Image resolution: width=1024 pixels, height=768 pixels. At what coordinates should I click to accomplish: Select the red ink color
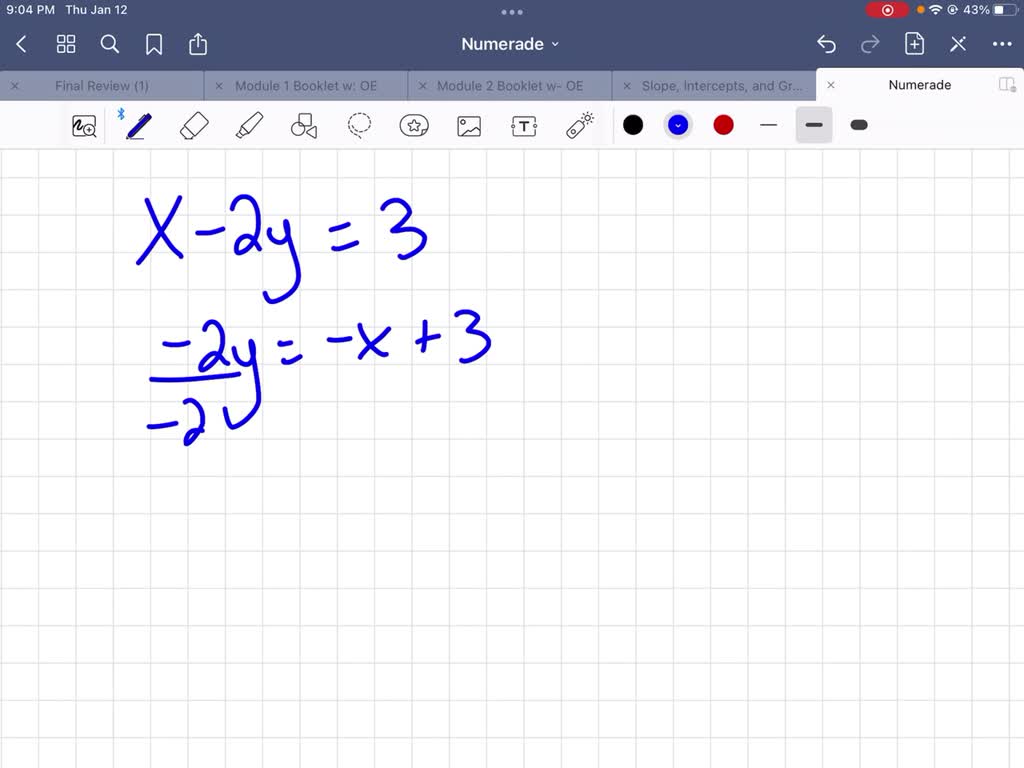click(x=723, y=125)
